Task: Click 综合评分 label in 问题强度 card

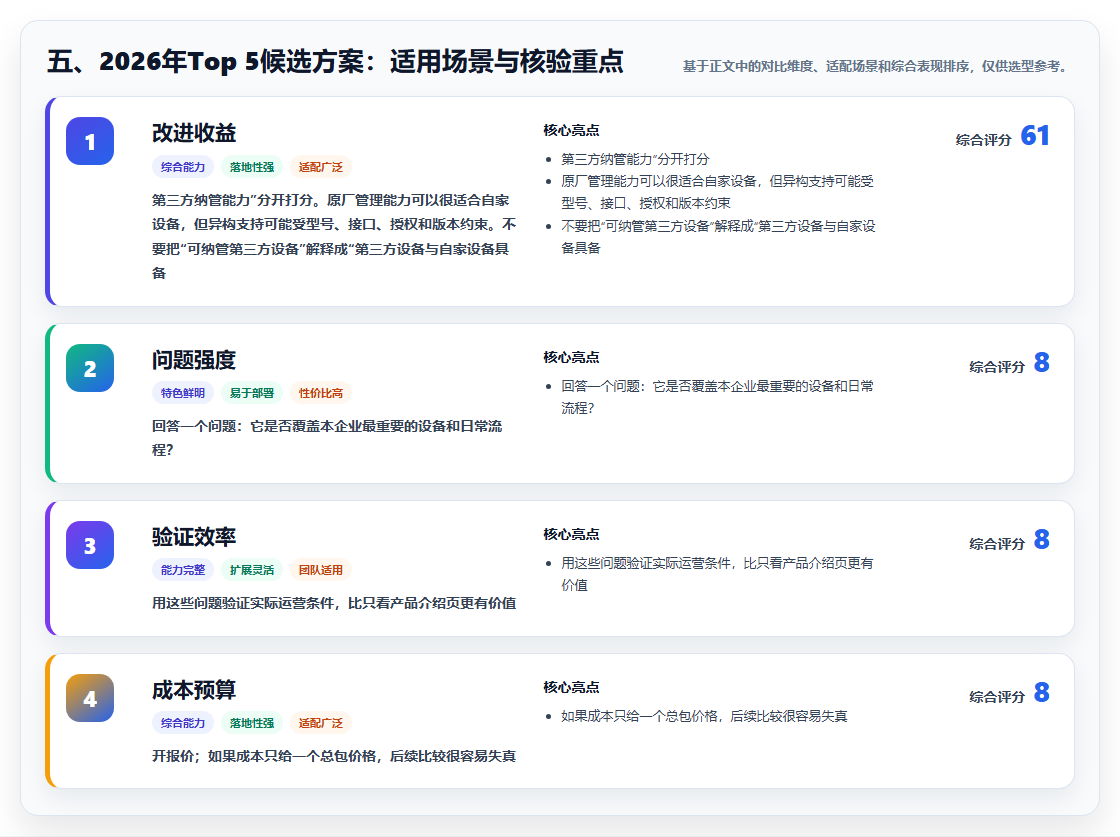Action: coord(997,367)
